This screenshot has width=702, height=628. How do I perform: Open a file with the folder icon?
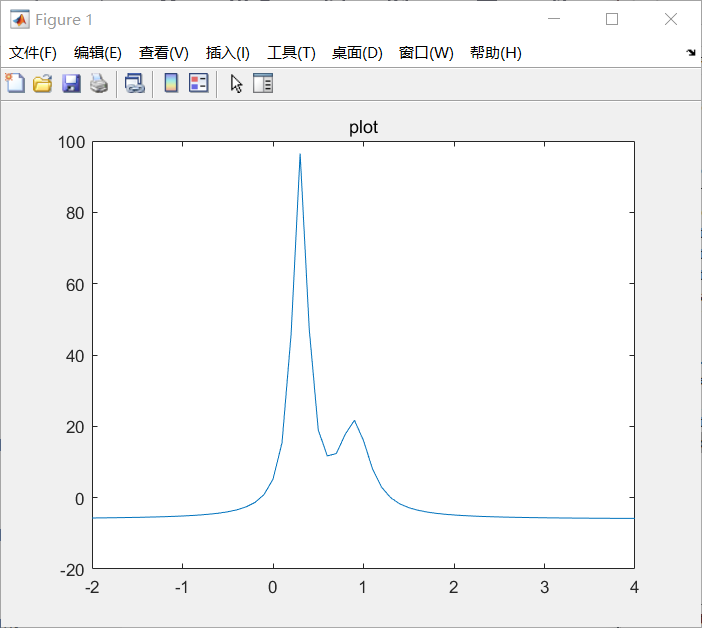43,83
